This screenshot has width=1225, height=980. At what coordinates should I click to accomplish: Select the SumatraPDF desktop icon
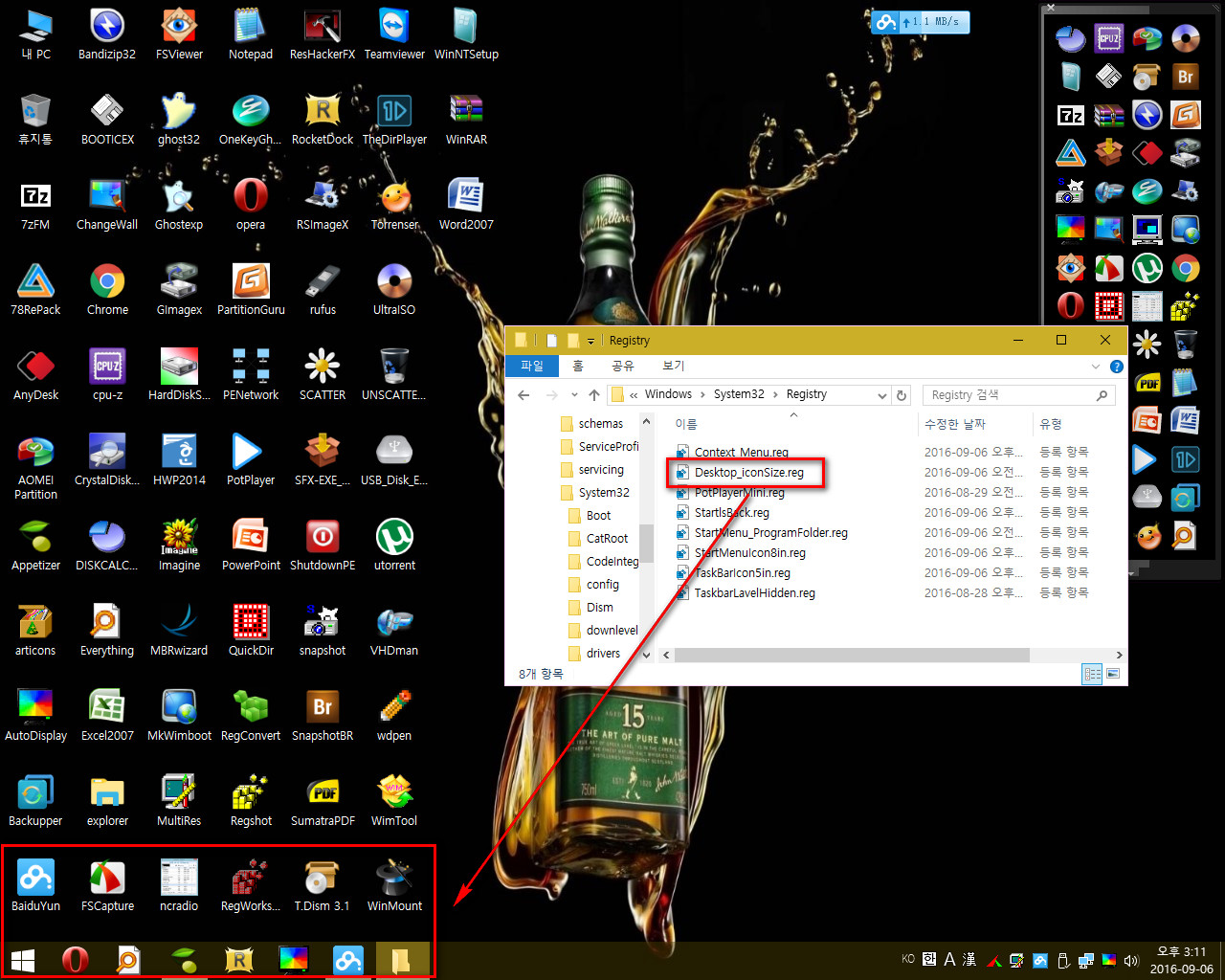(323, 801)
